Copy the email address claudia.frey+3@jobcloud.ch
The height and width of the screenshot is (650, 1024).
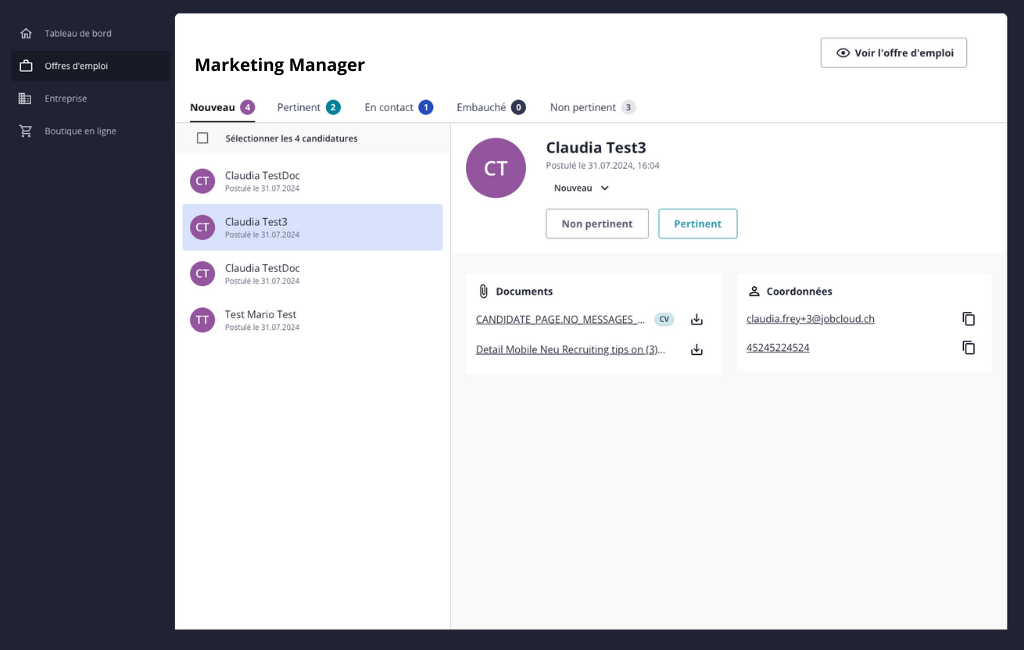(x=968, y=319)
